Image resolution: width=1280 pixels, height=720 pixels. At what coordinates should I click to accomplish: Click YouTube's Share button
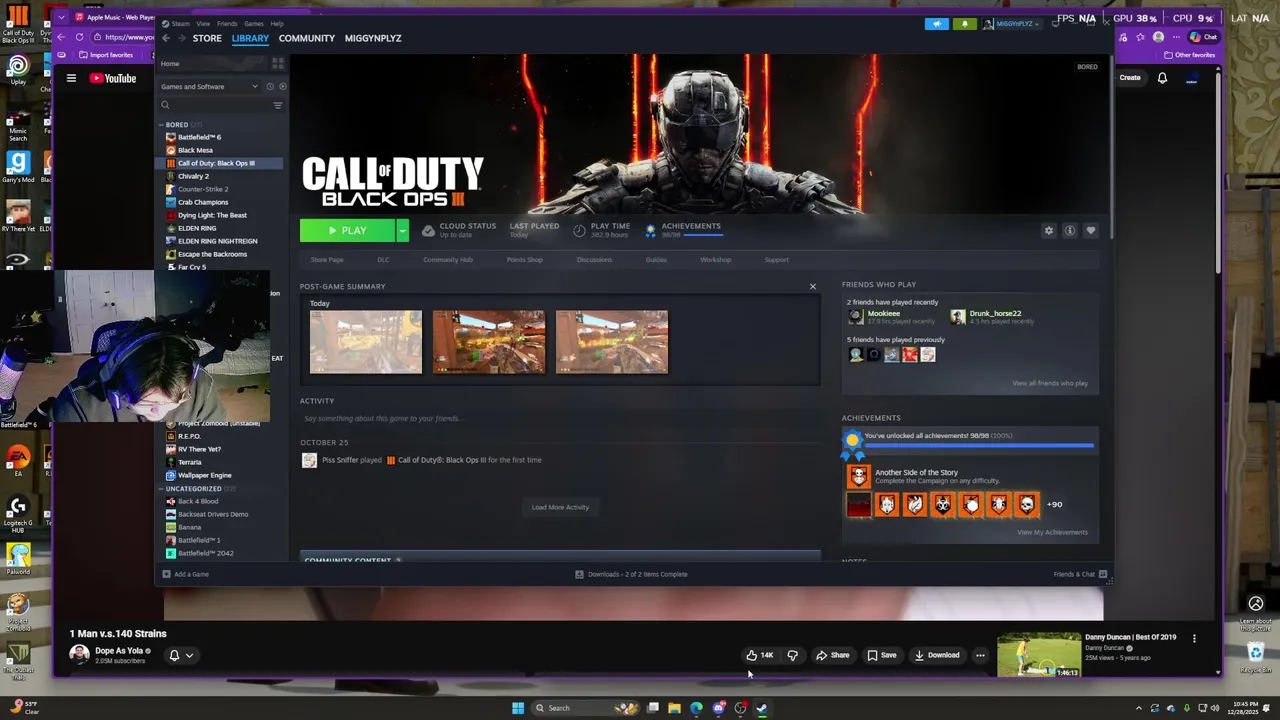point(832,656)
